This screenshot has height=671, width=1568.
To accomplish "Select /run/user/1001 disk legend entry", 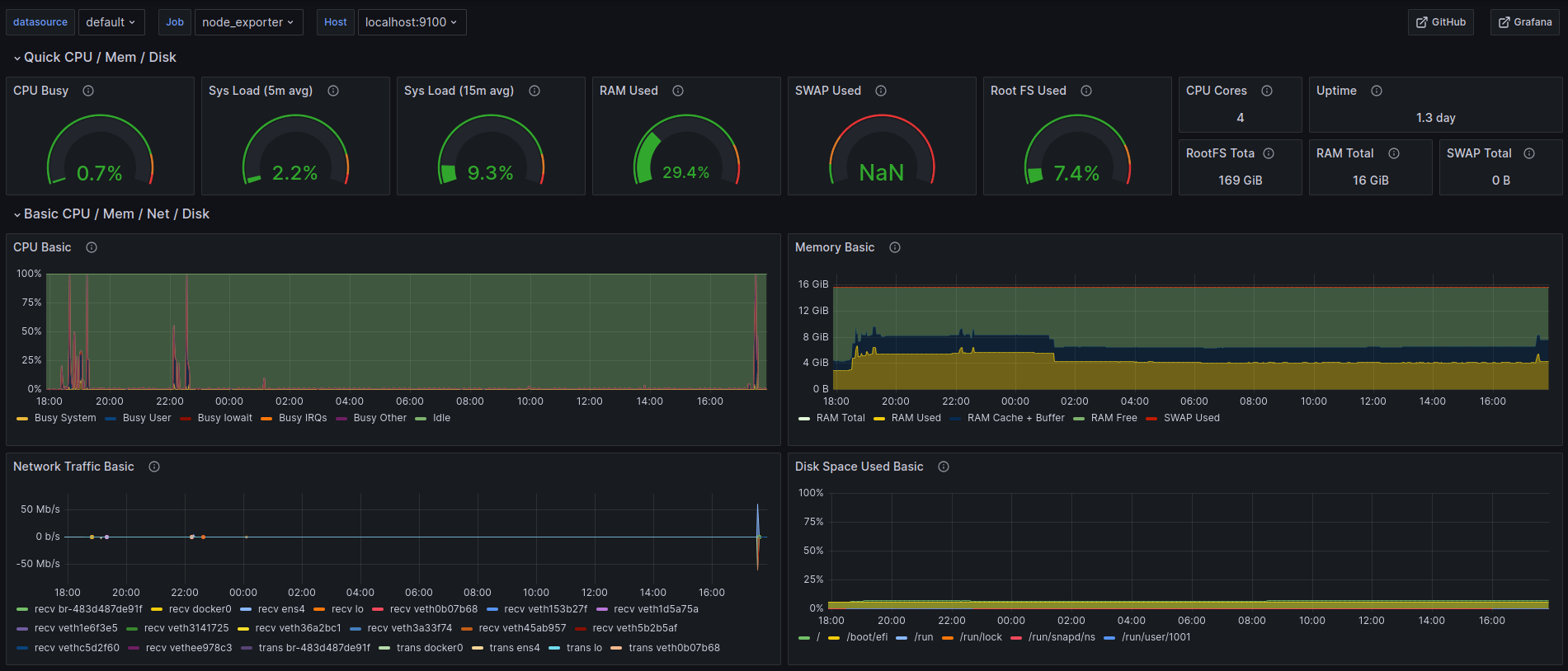I will tap(1156, 637).
